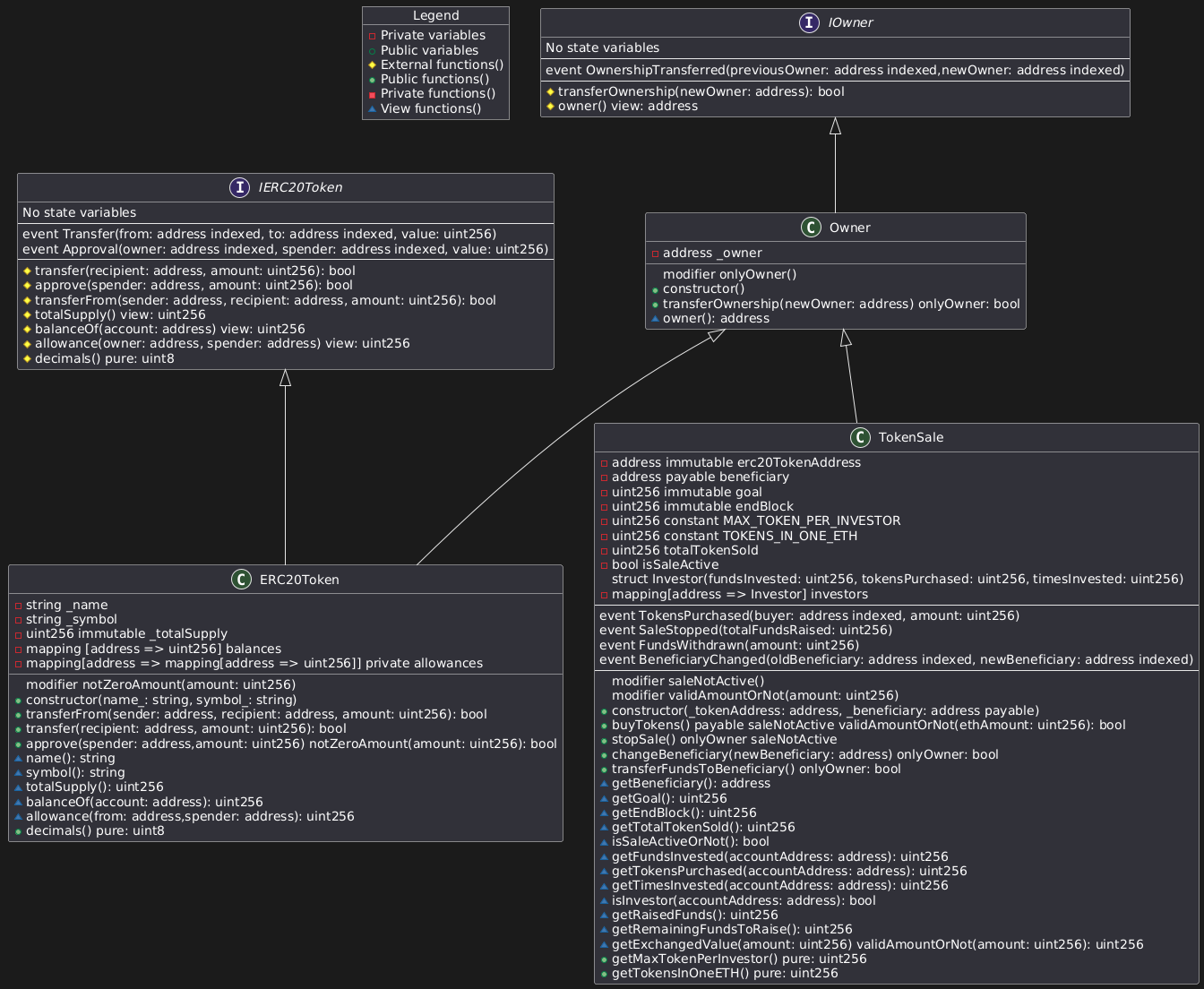Click 'uint256 immutable goal'
1204x989 pixels.
(687, 492)
